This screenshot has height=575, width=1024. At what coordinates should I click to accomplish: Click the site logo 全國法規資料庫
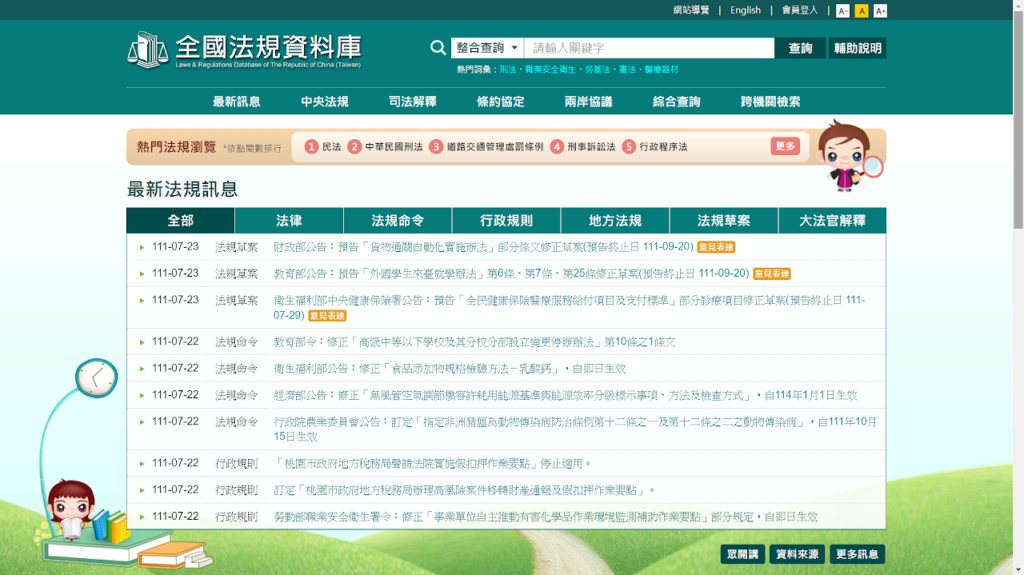point(244,50)
